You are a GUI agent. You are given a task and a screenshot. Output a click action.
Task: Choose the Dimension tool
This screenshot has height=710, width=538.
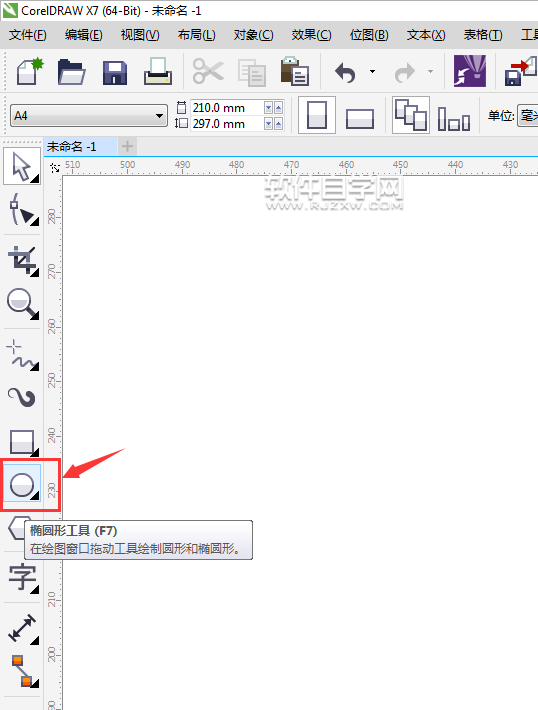(22, 628)
